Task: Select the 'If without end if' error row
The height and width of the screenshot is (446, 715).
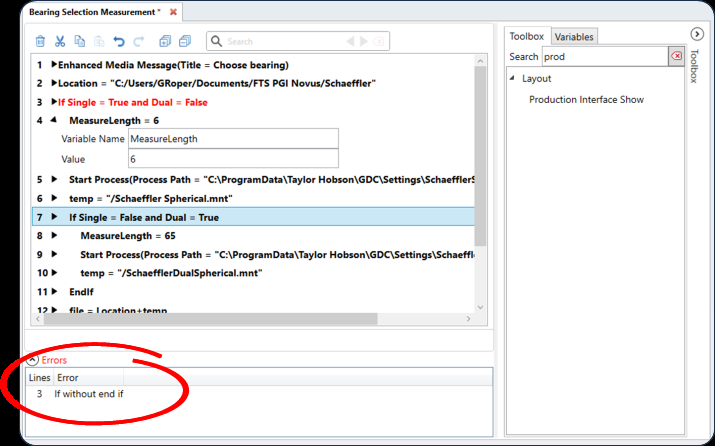Action: click(90, 394)
